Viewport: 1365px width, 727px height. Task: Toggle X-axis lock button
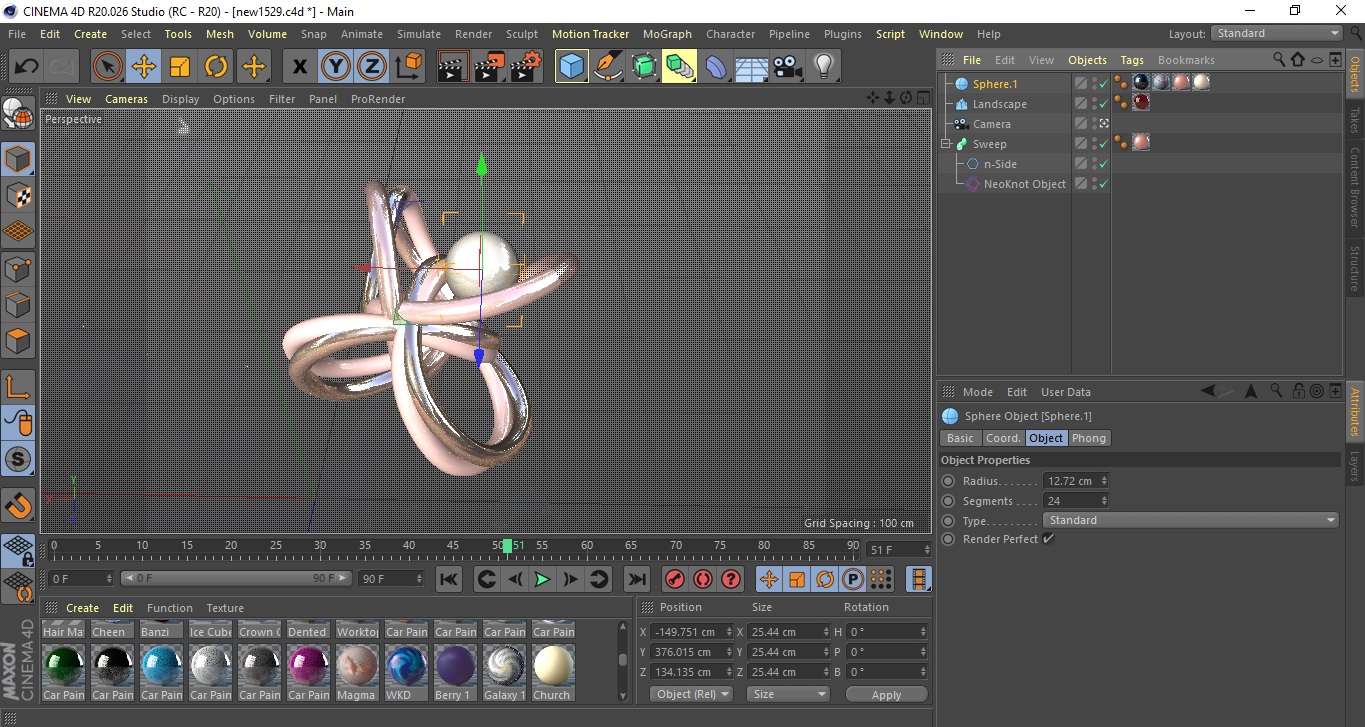point(299,67)
